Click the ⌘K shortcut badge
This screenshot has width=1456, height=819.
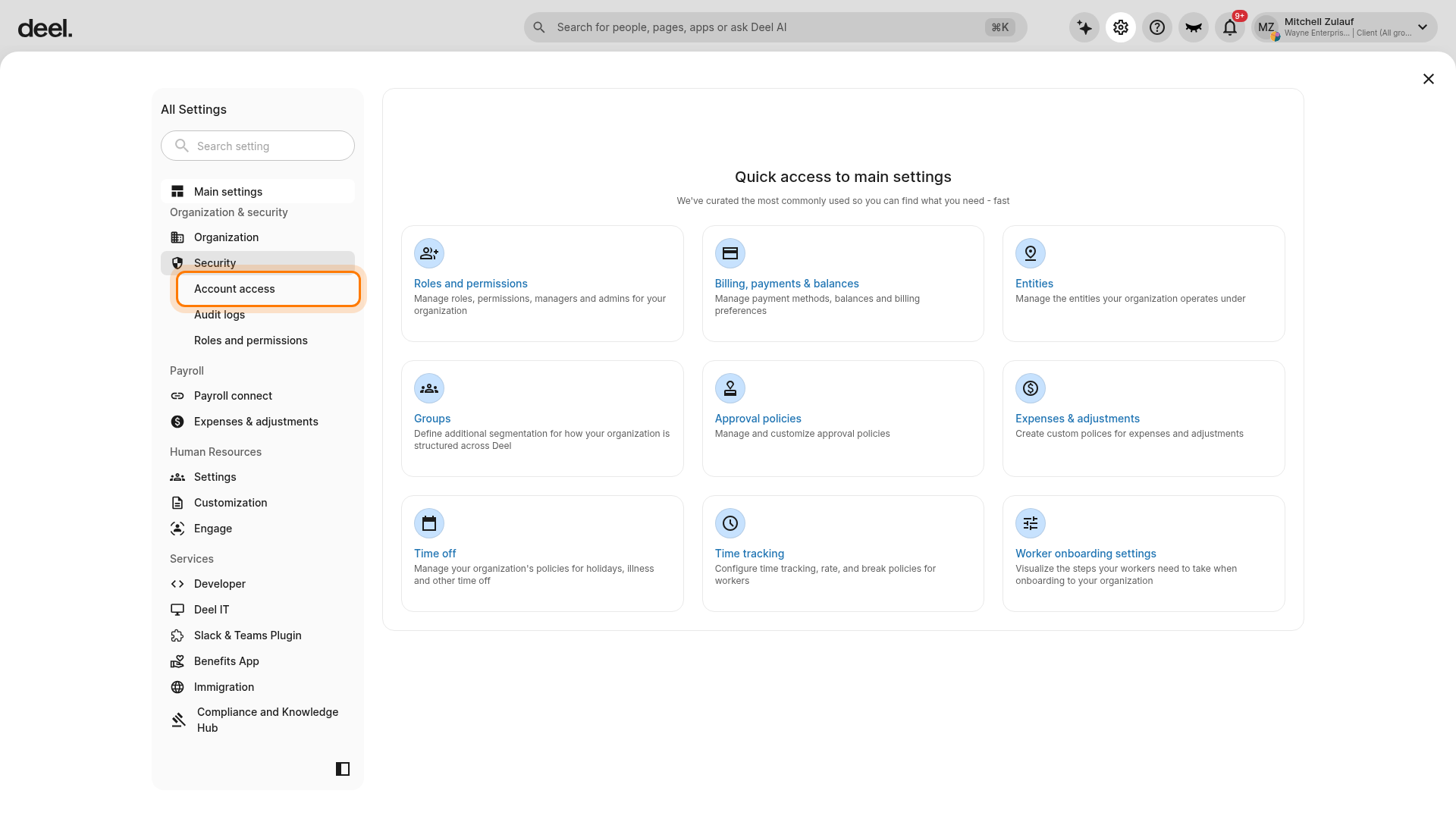1000,27
